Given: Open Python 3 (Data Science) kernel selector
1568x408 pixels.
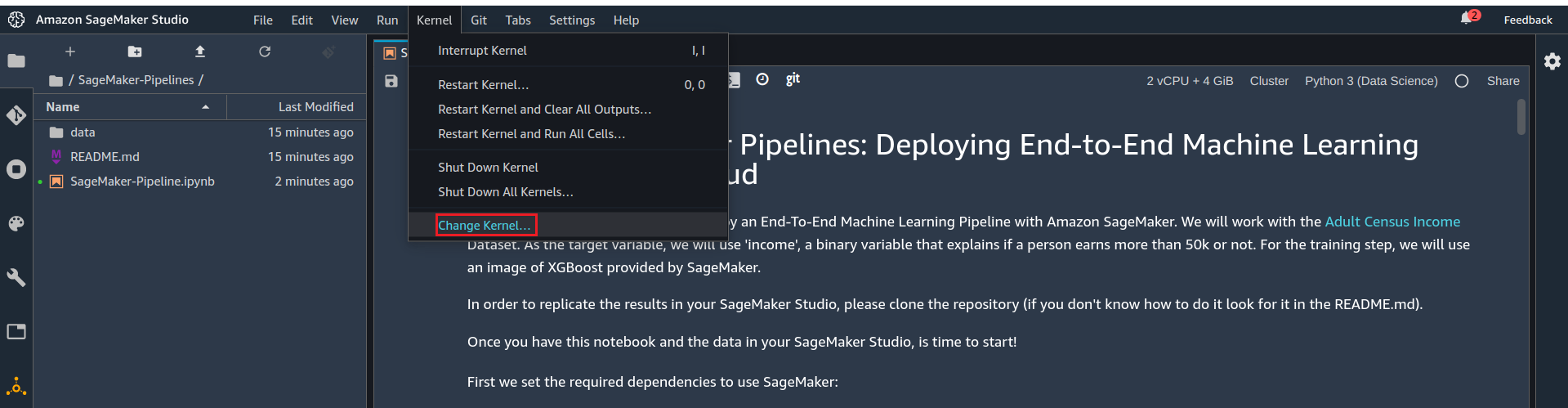Looking at the screenshot, I should [1370, 81].
